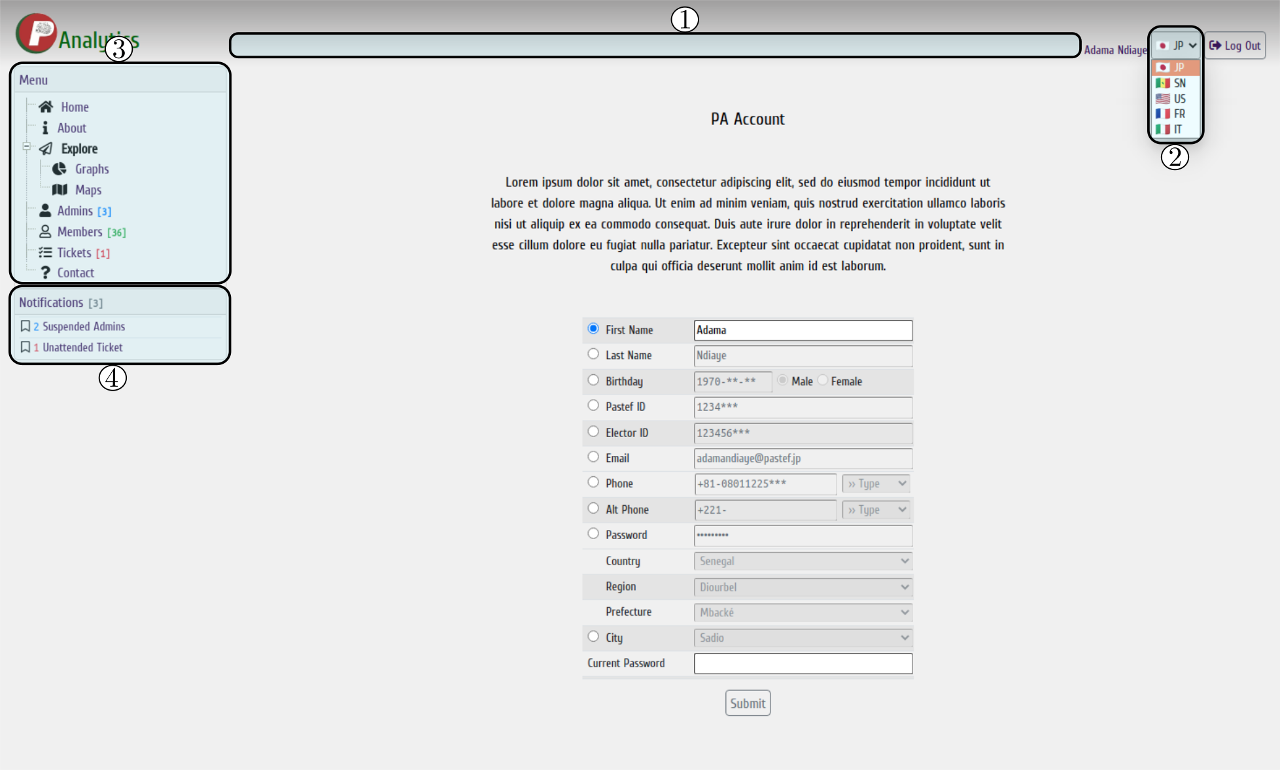Click the PA Analytics logo
The width and height of the screenshot is (1280, 770).
(36, 32)
